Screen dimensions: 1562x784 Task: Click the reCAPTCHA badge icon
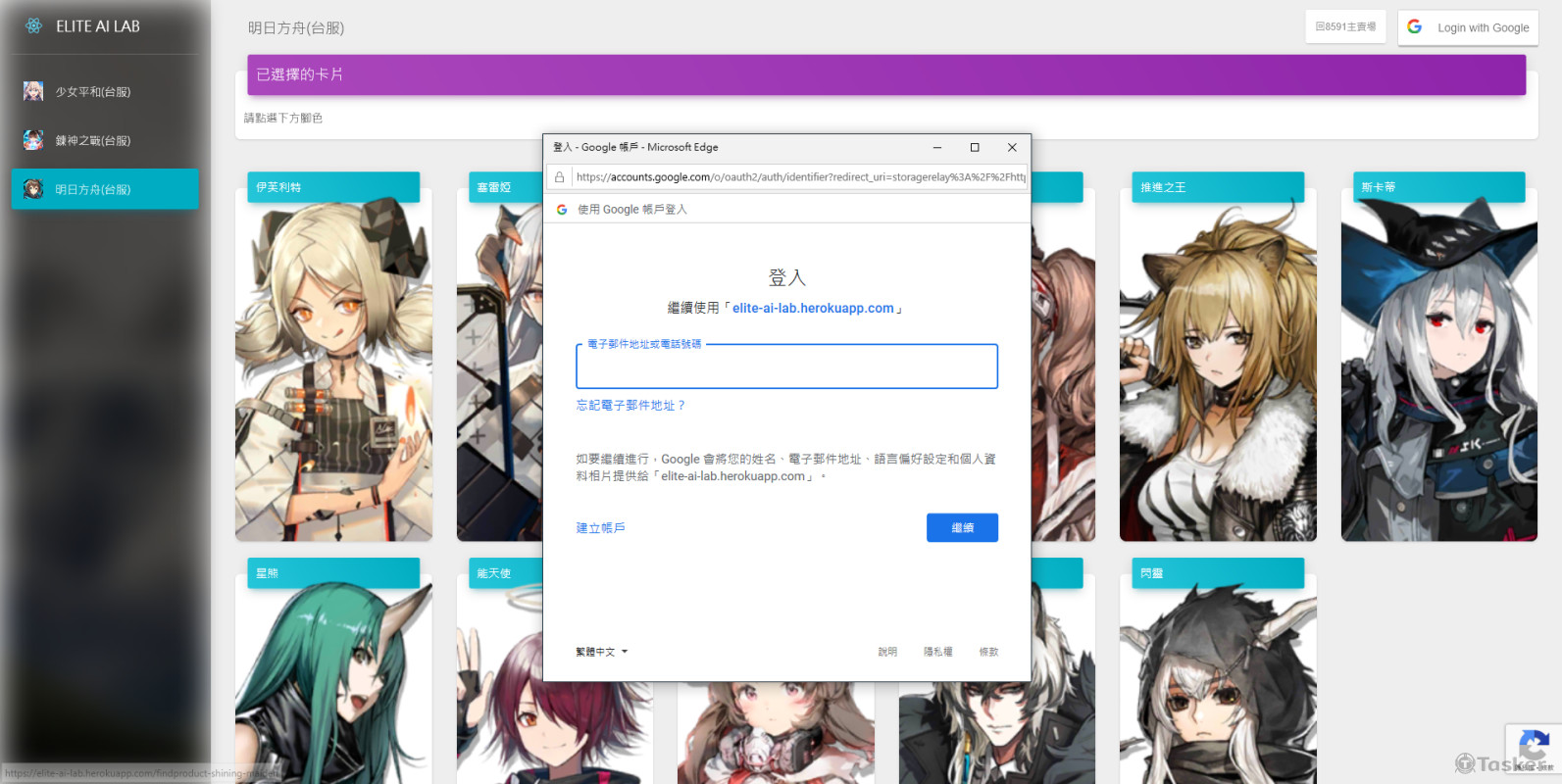coord(1534,747)
